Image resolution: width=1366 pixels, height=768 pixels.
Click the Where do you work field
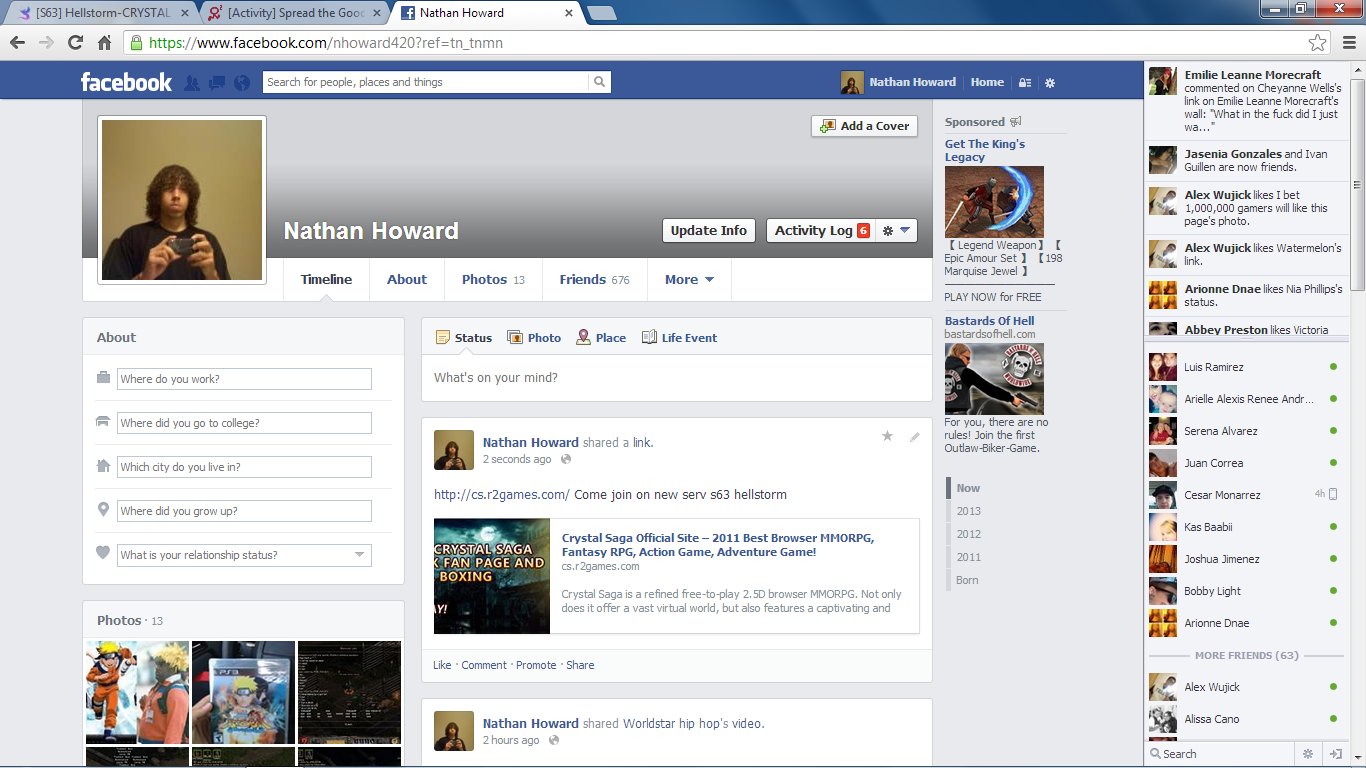click(244, 379)
